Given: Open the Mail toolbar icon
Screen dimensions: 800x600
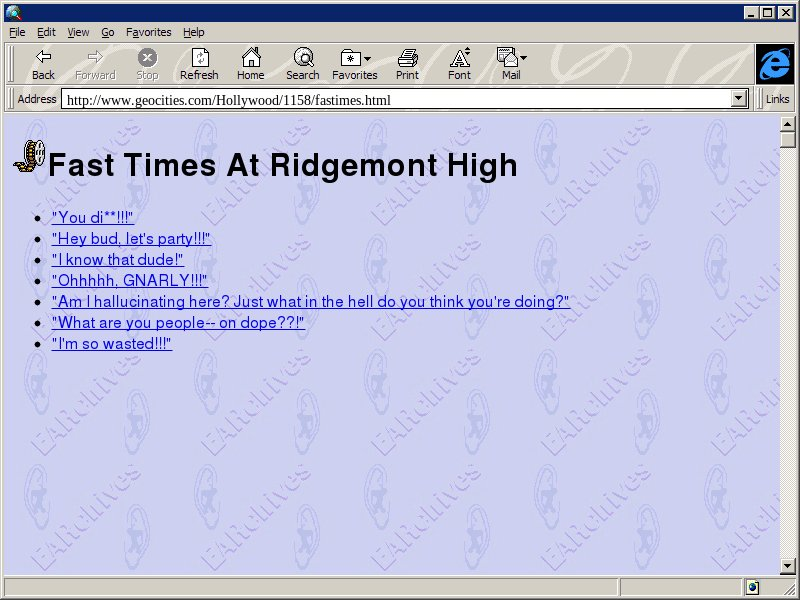Looking at the screenshot, I should (x=510, y=58).
